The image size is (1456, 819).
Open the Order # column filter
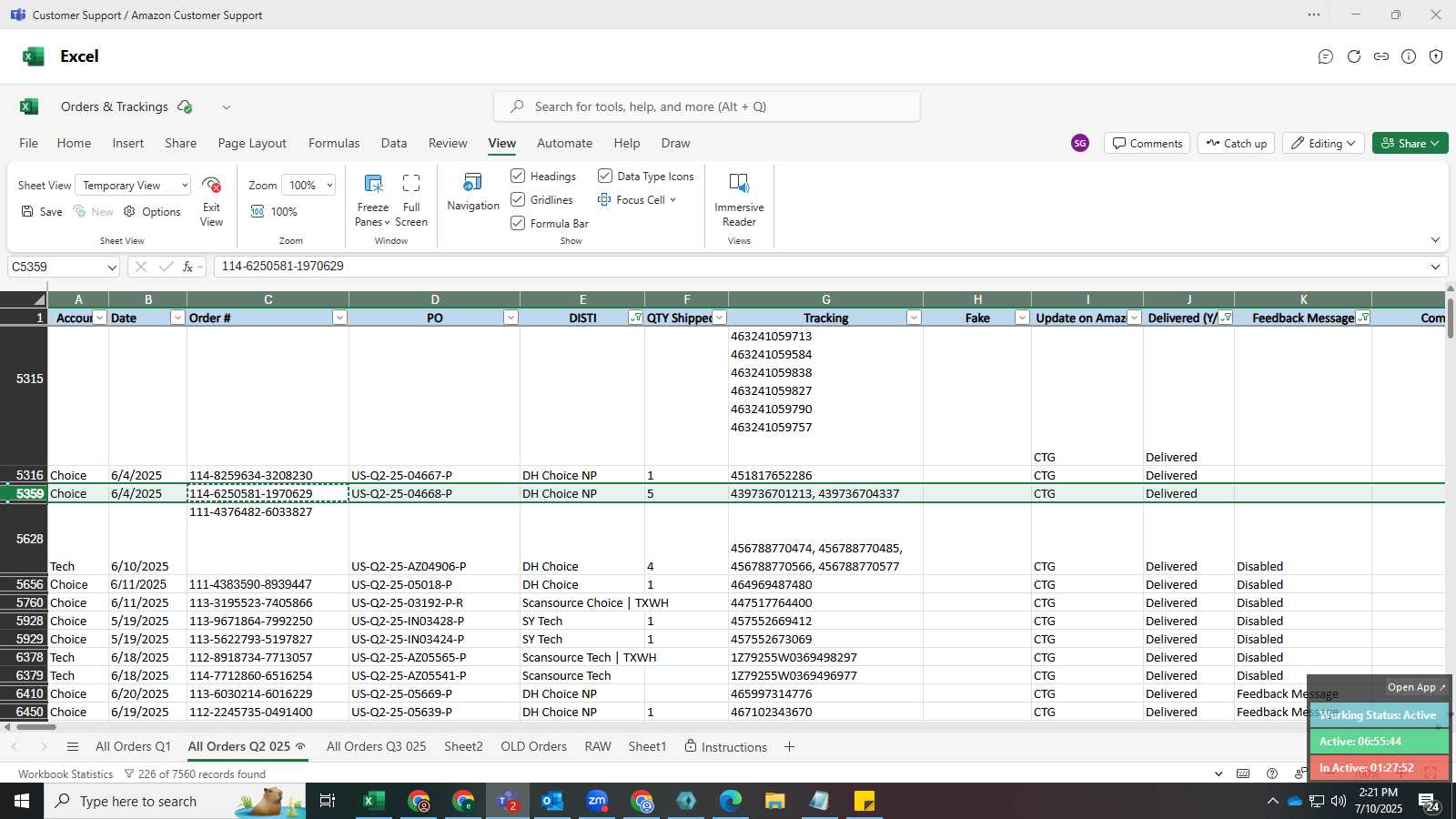[339, 318]
